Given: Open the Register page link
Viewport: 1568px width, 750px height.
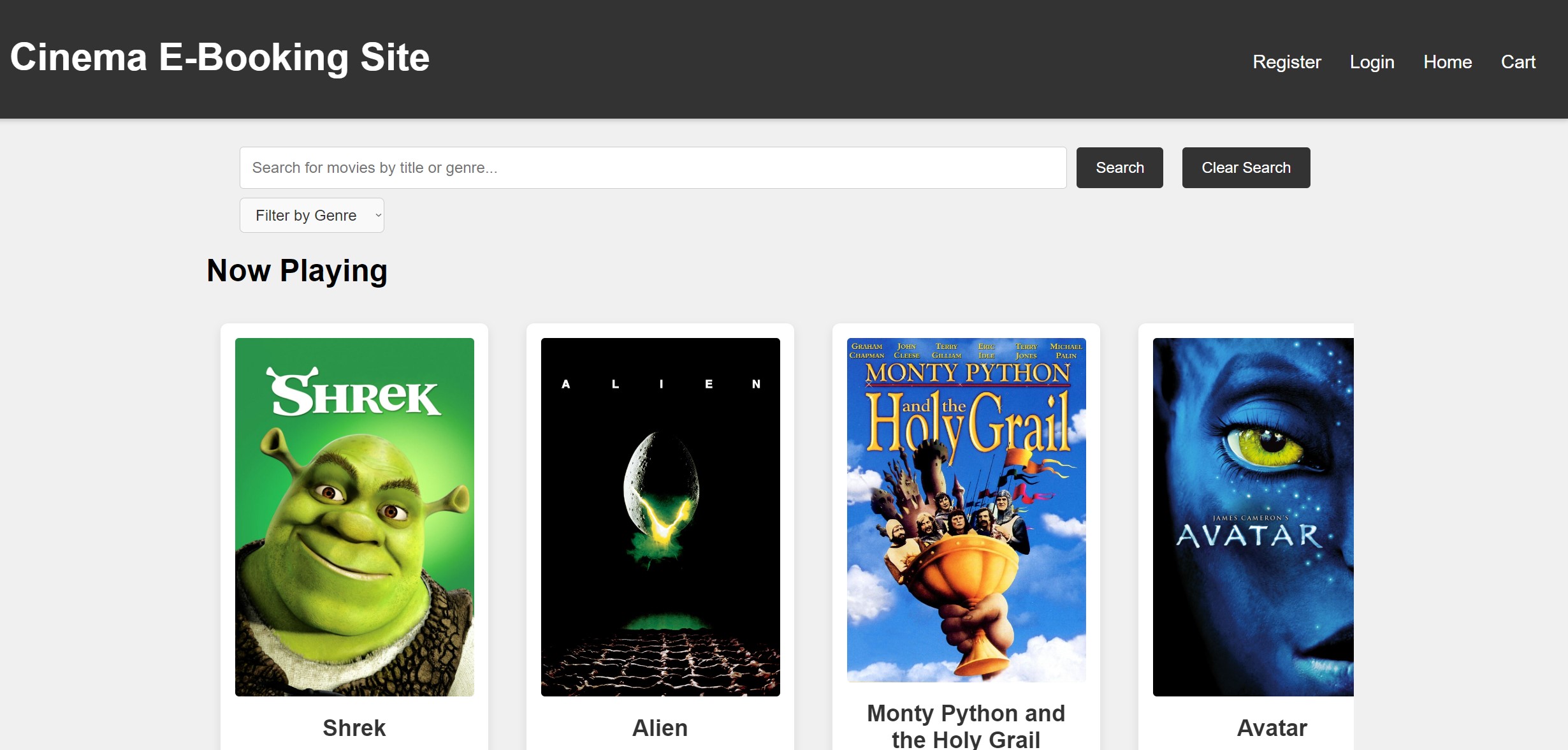Looking at the screenshot, I should pos(1286,61).
